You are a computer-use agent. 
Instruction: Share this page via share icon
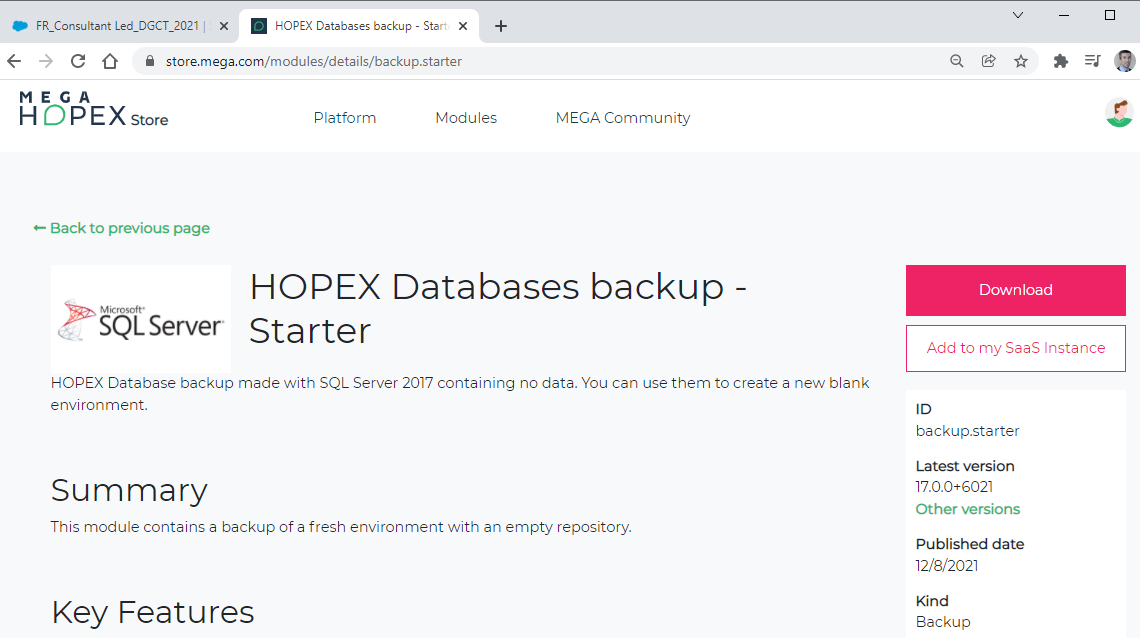point(988,61)
